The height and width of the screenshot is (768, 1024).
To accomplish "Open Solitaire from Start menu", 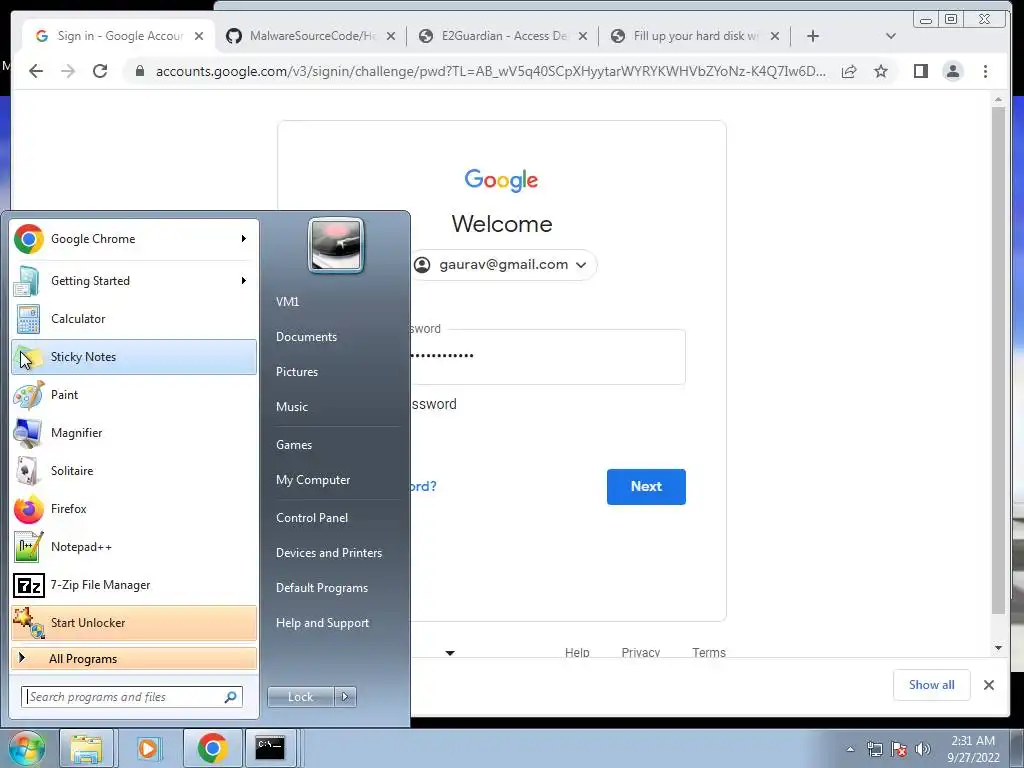I will coord(133,471).
